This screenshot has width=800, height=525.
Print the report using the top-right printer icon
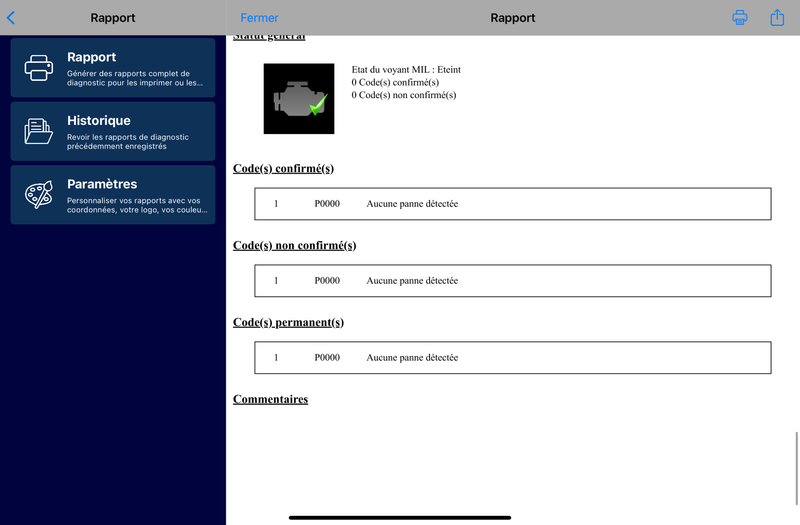[740, 17]
